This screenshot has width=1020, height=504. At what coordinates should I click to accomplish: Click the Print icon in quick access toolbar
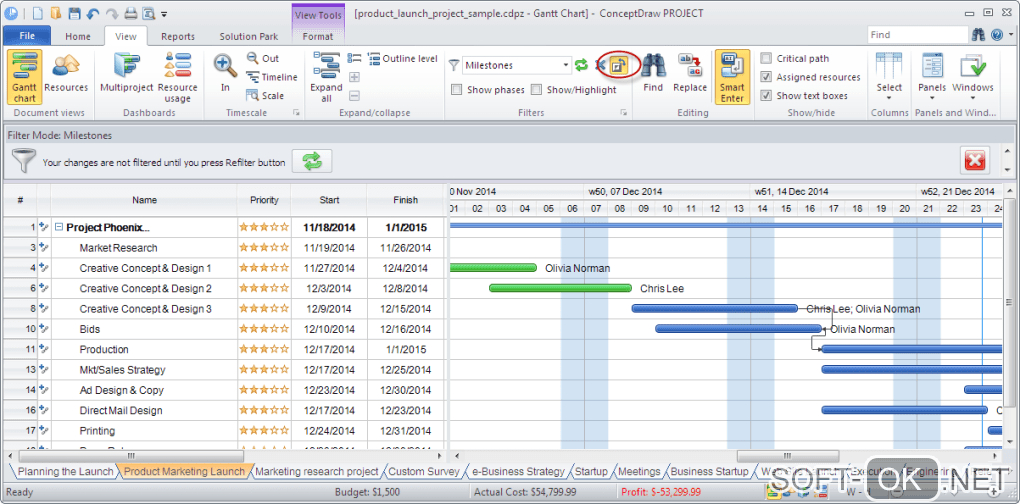(x=131, y=13)
